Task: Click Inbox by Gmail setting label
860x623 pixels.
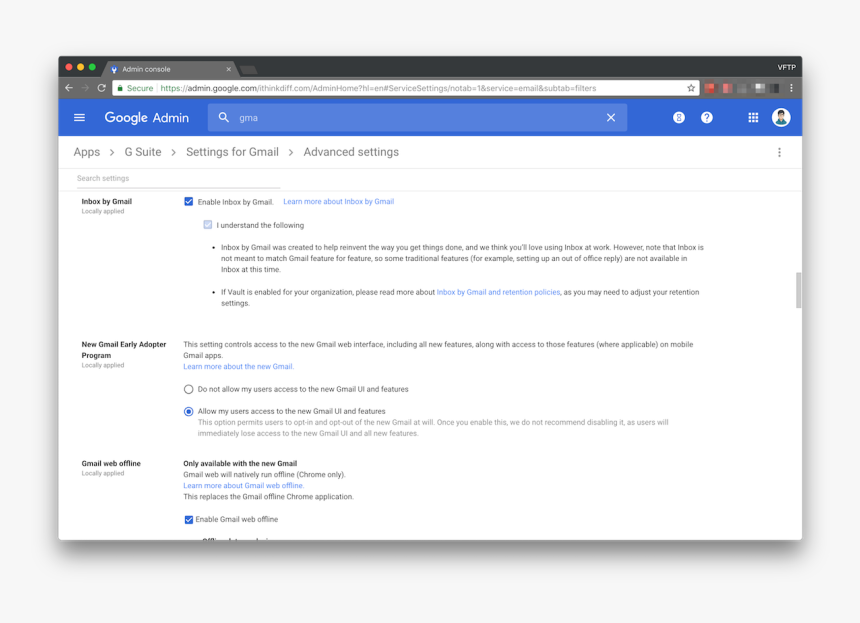Action: click(x=106, y=201)
